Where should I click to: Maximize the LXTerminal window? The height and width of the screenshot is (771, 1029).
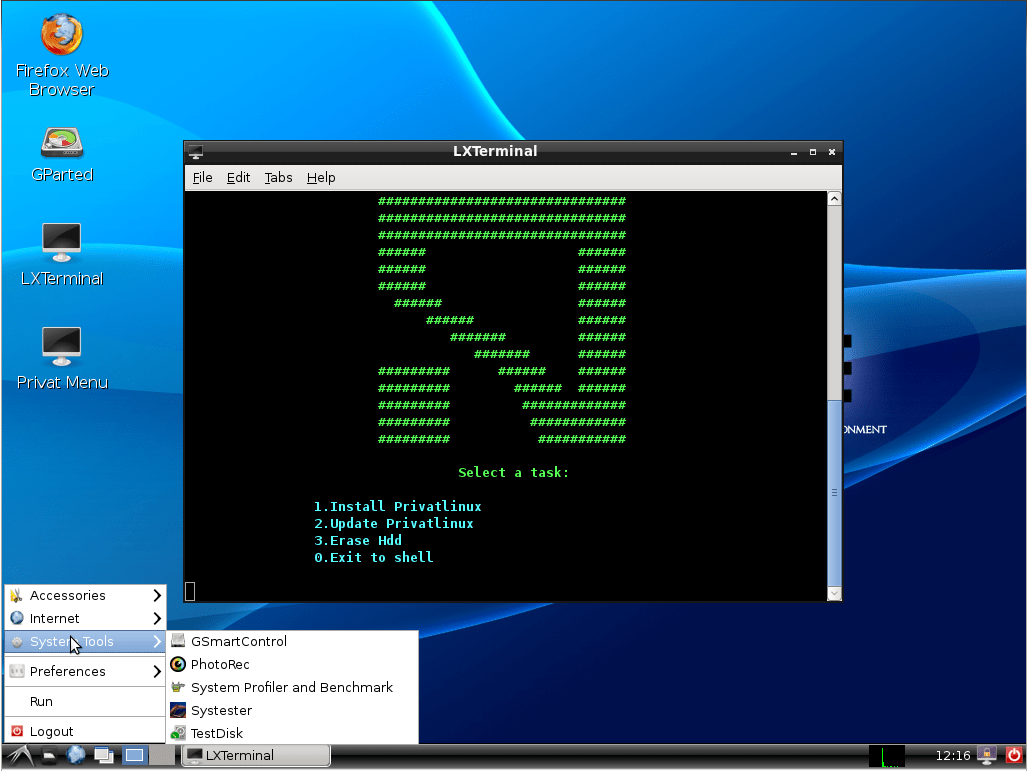[x=812, y=152]
